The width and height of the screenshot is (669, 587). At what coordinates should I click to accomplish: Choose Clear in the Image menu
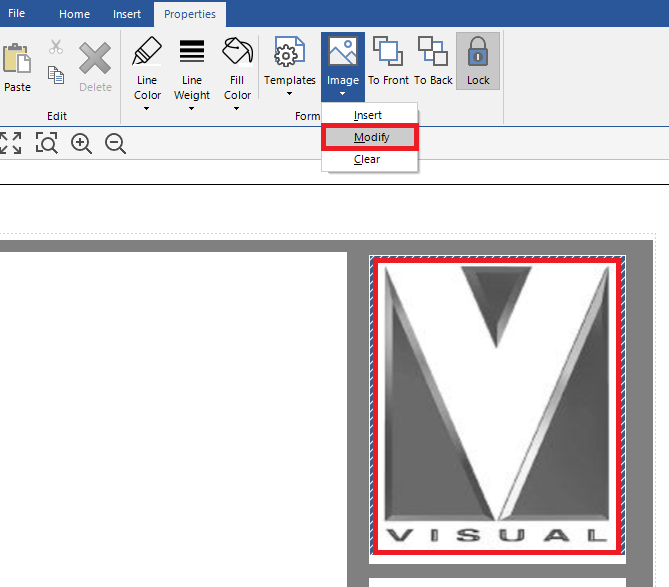pos(367,159)
